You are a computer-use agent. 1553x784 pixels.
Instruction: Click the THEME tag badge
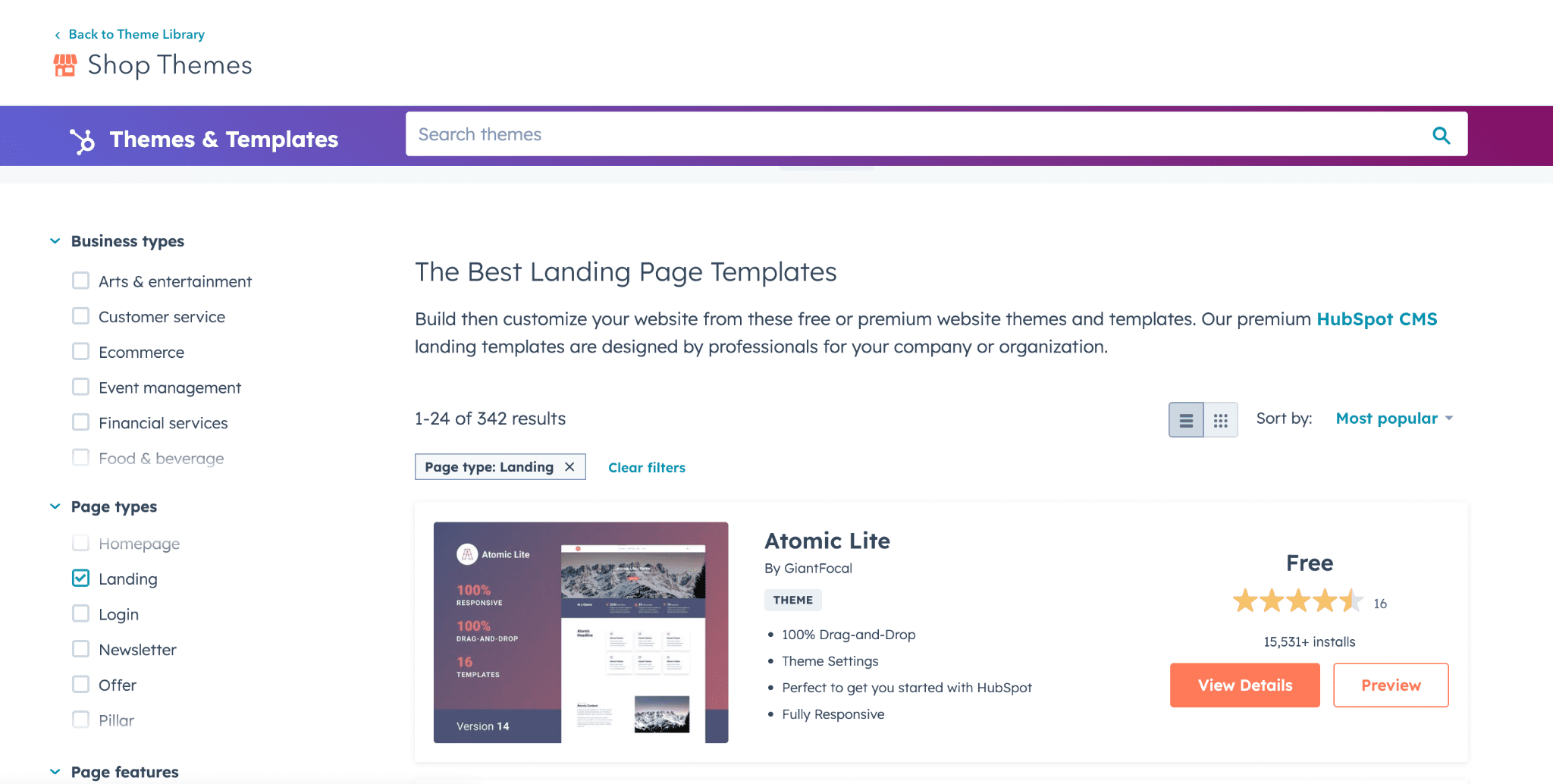tap(792, 600)
